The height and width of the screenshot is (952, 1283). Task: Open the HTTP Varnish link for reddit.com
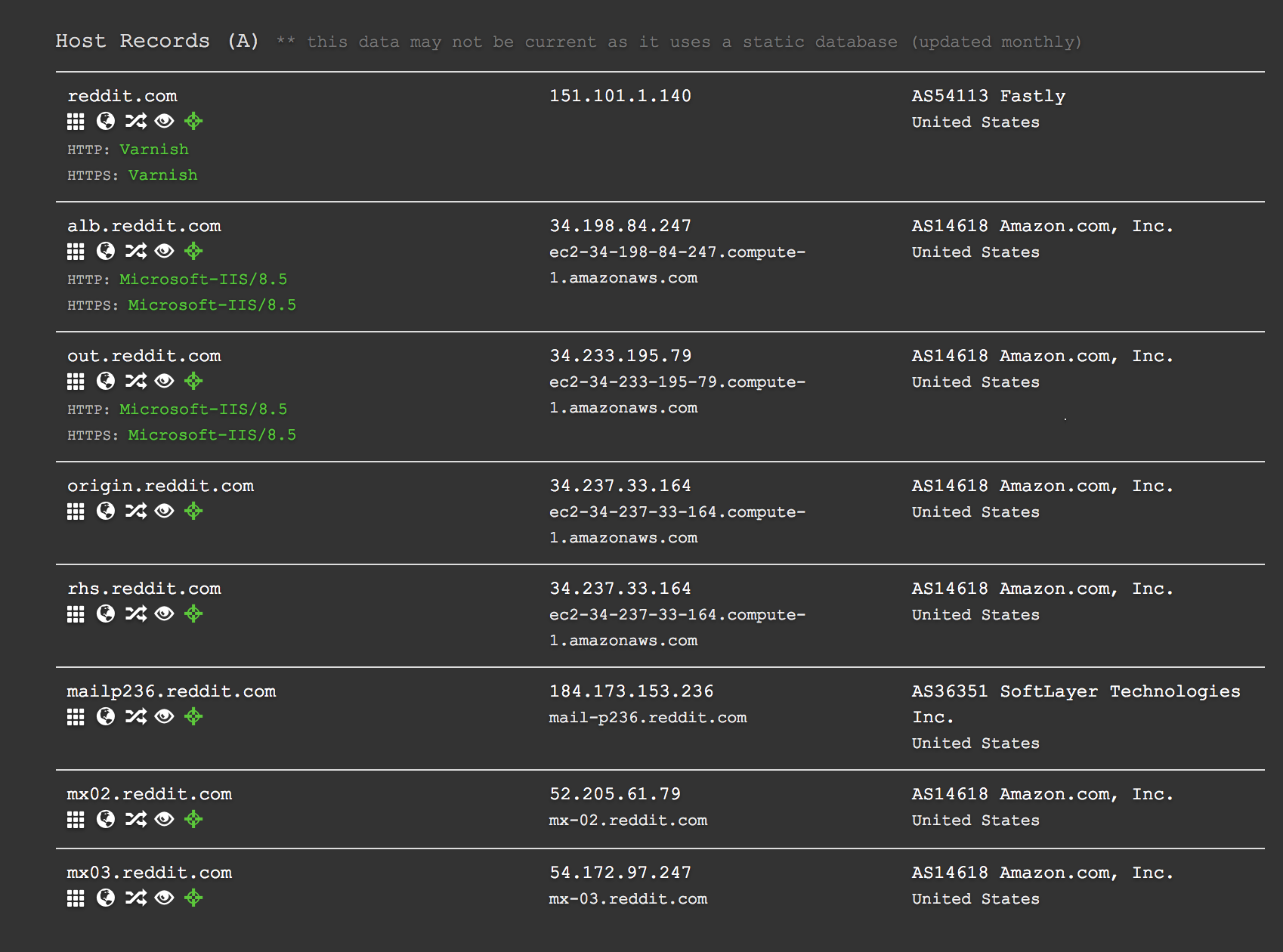[x=154, y=150]
